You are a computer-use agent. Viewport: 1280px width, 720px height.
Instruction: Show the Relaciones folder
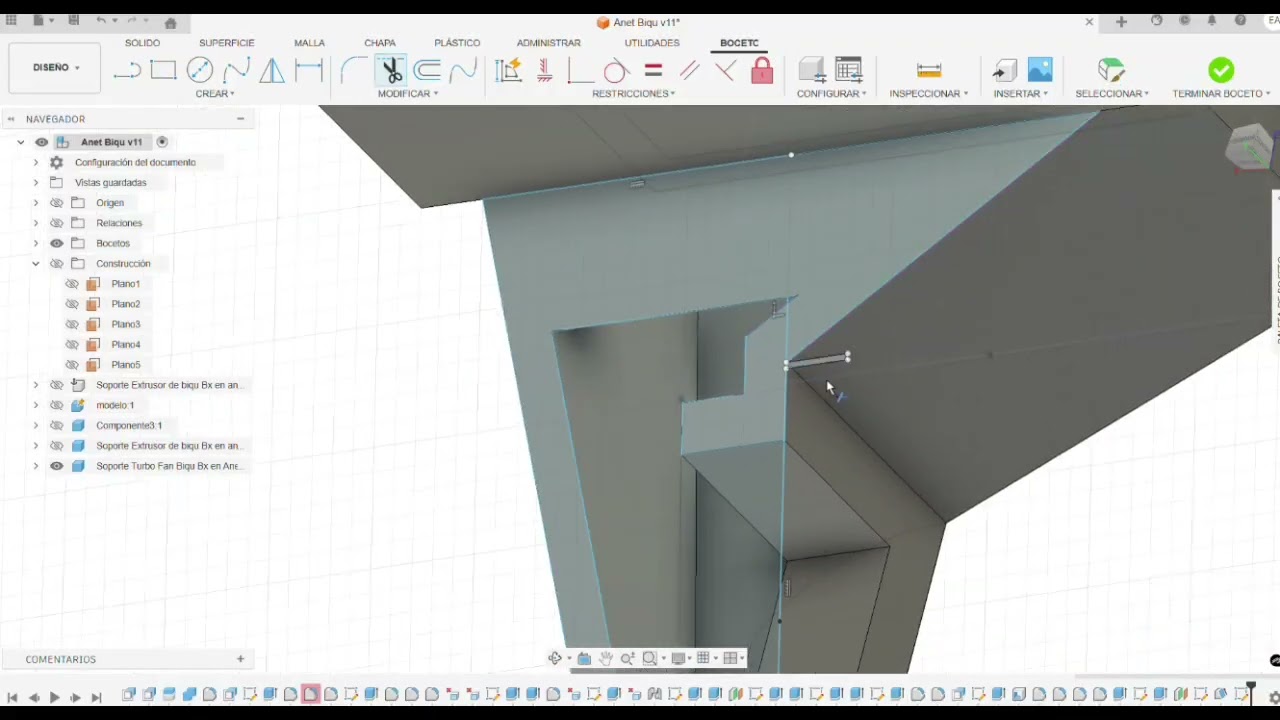point(57,223)
